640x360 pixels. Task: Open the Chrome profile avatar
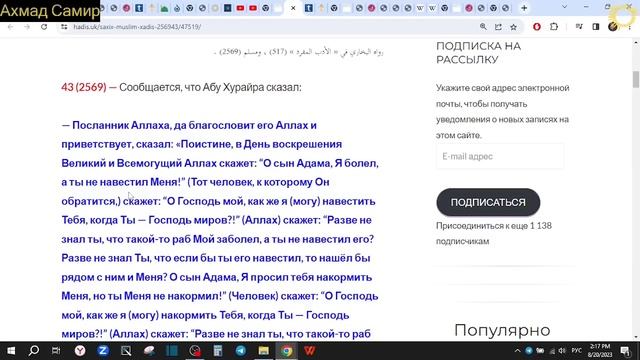(x=613, y=27)
